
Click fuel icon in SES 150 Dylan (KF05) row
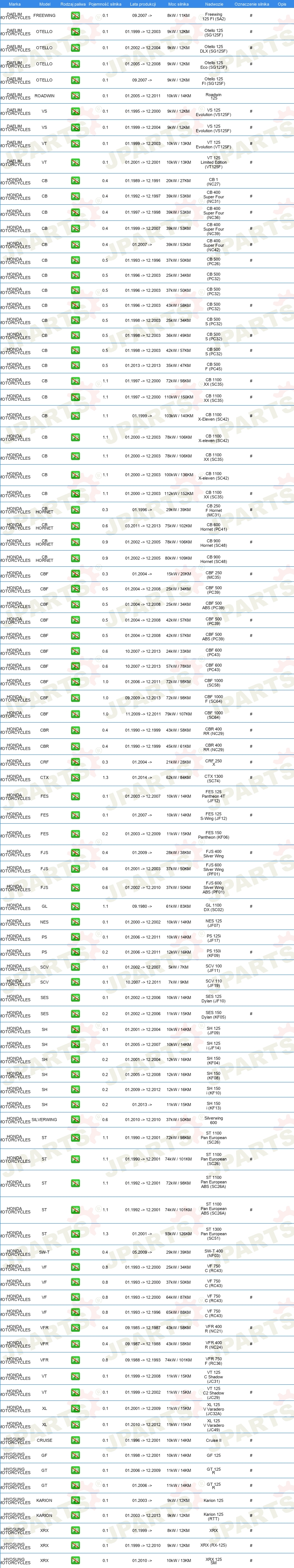(75, 1014)
